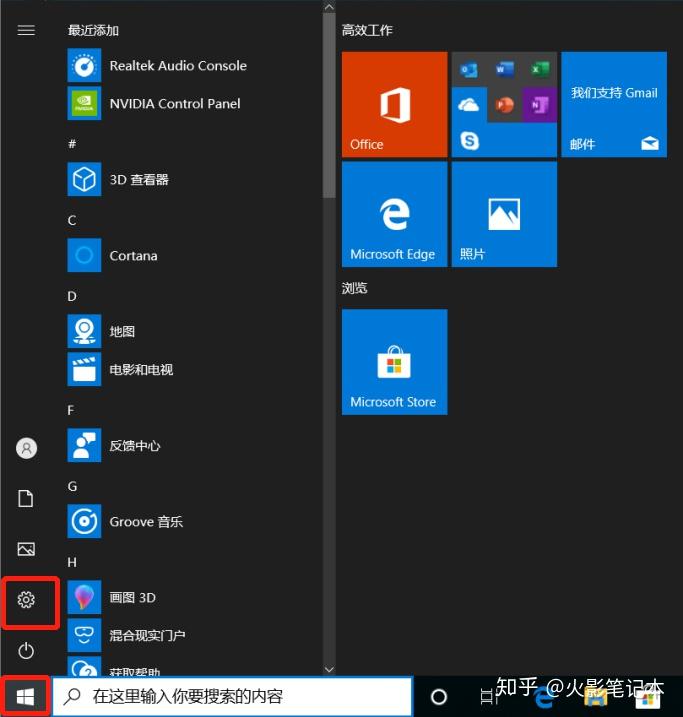Viewport: 683px width, 717px height.
Task: Open Skype from Office apps tile
Action: (469, 140)
